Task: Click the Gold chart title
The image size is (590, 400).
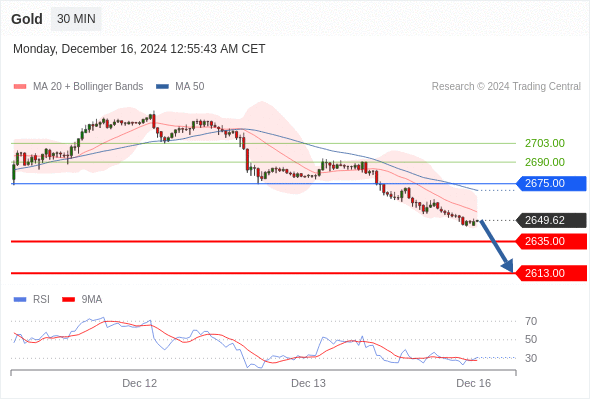Action: click(27, 19)
